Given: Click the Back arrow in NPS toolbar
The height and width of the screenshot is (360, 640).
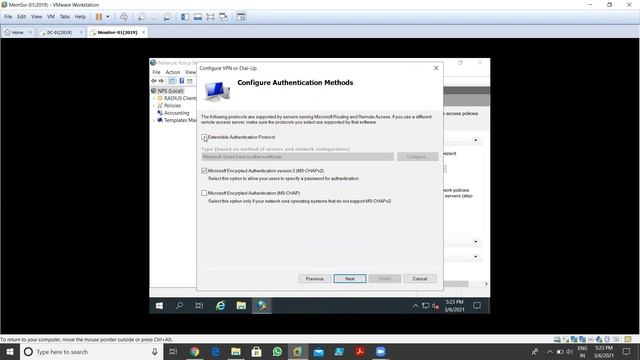Looking at the screenshot, I should point(154,81).
